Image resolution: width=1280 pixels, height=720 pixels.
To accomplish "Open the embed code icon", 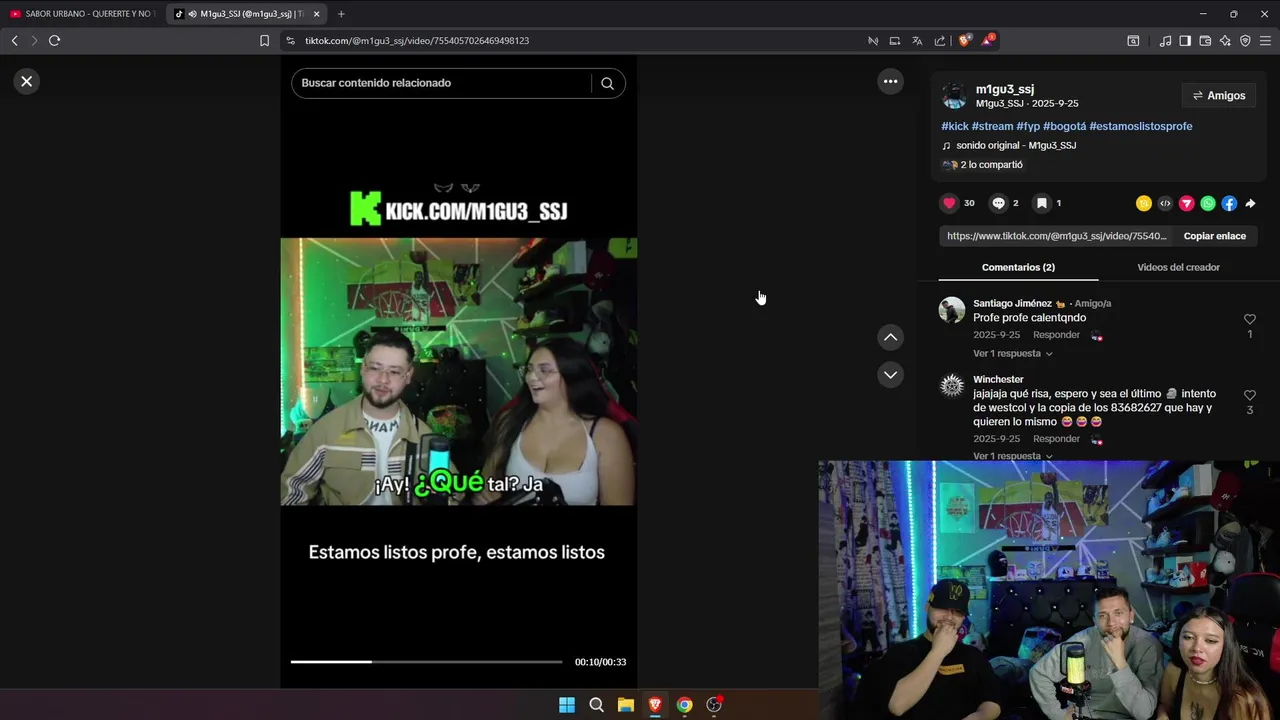I will click(x=1165, y=203).
